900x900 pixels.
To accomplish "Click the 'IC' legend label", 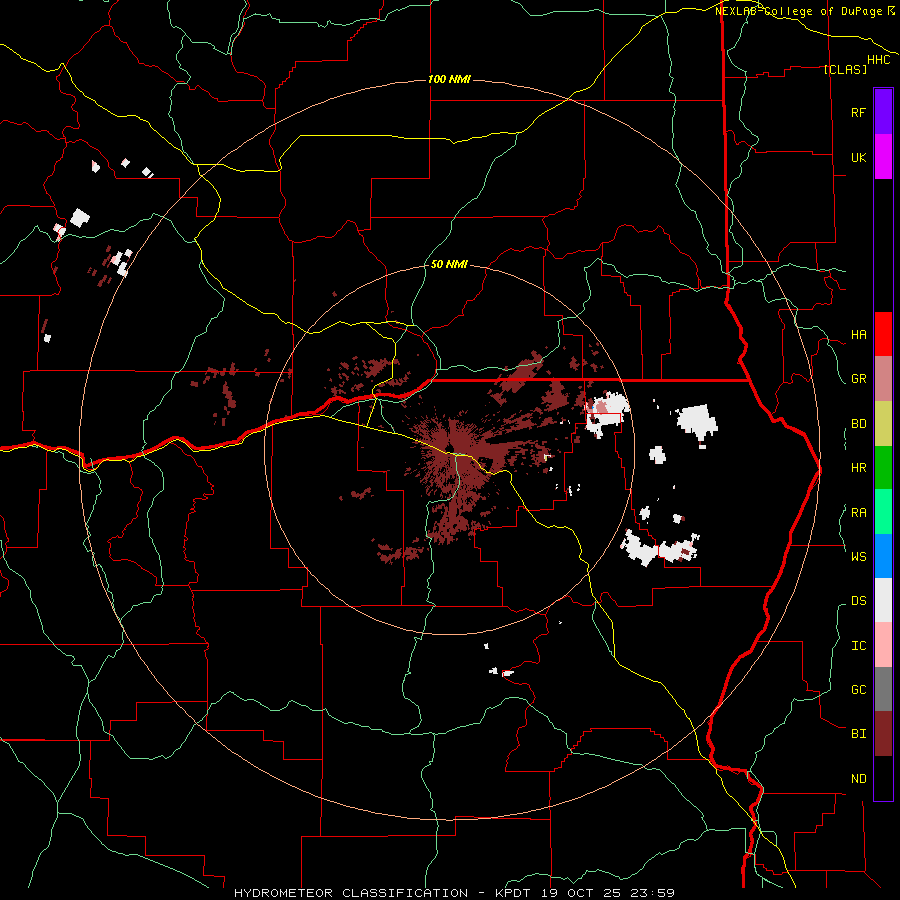I will tap(858, 646).
